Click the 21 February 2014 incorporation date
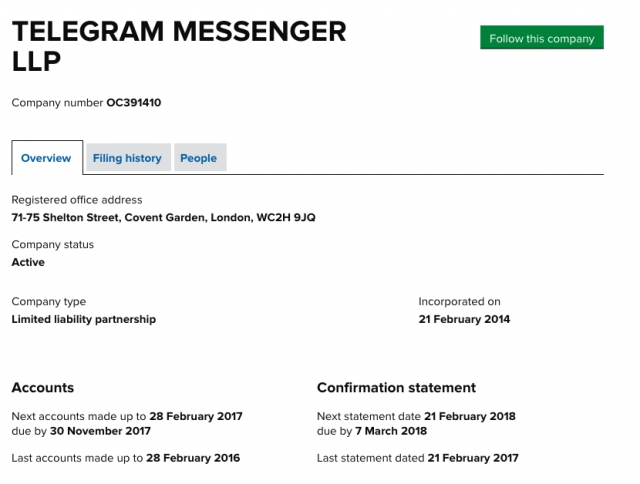This screenshot has height=484, width=640. pyautogui.click(x=464, y=319)
